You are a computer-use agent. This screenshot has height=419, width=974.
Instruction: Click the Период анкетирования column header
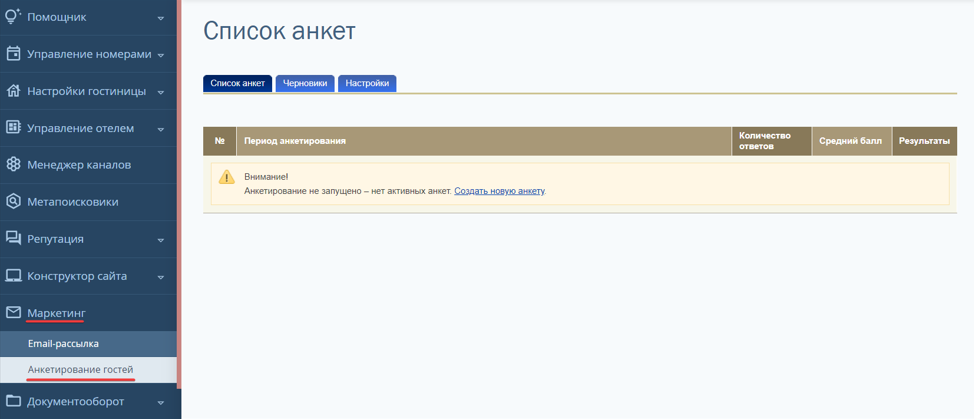coord(484,141)
